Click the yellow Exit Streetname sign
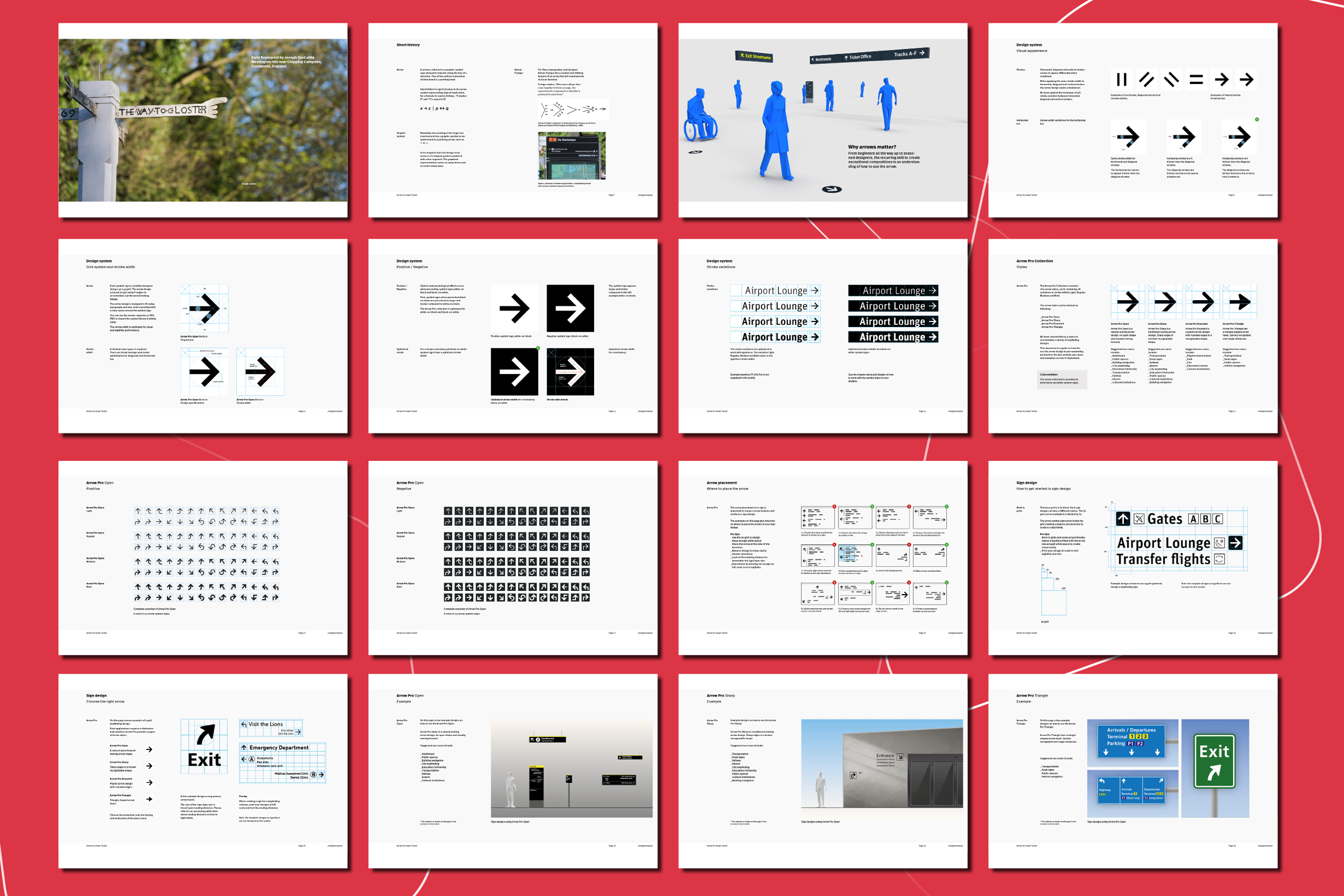 click(754, 56)
